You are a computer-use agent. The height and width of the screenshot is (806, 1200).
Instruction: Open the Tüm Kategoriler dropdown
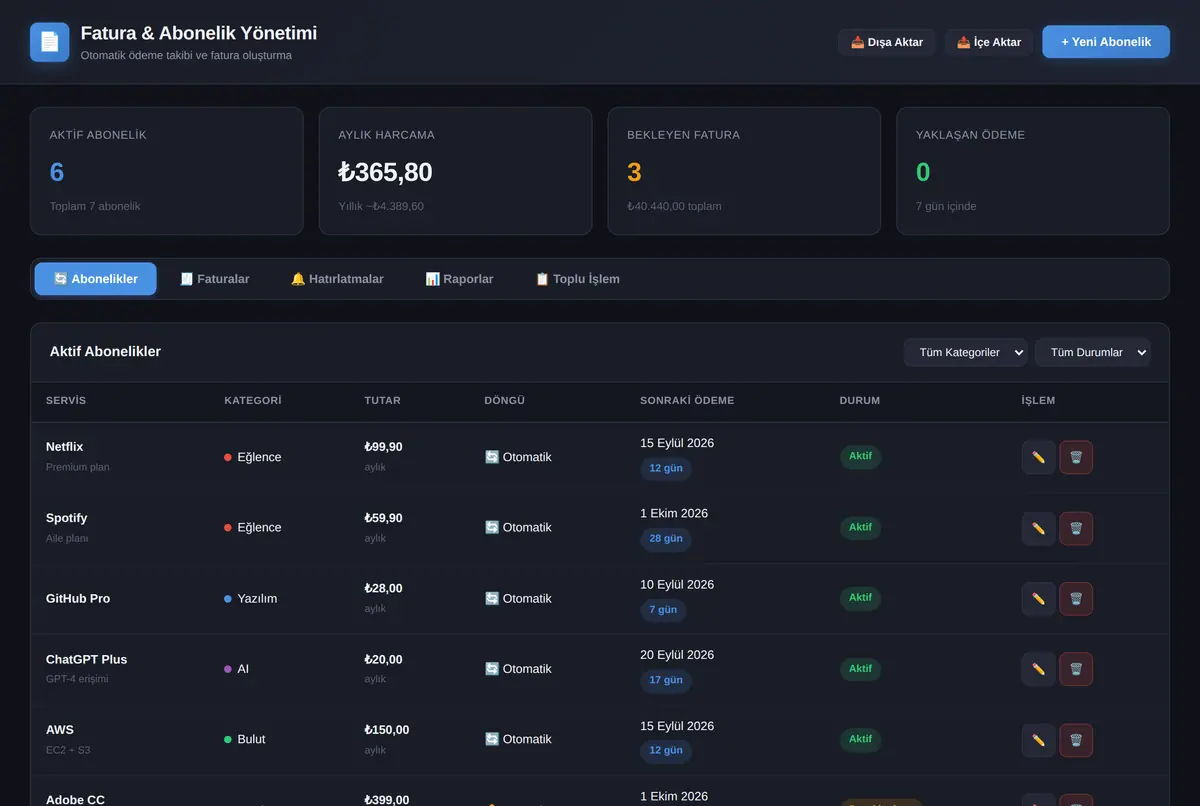coord(966,352)
